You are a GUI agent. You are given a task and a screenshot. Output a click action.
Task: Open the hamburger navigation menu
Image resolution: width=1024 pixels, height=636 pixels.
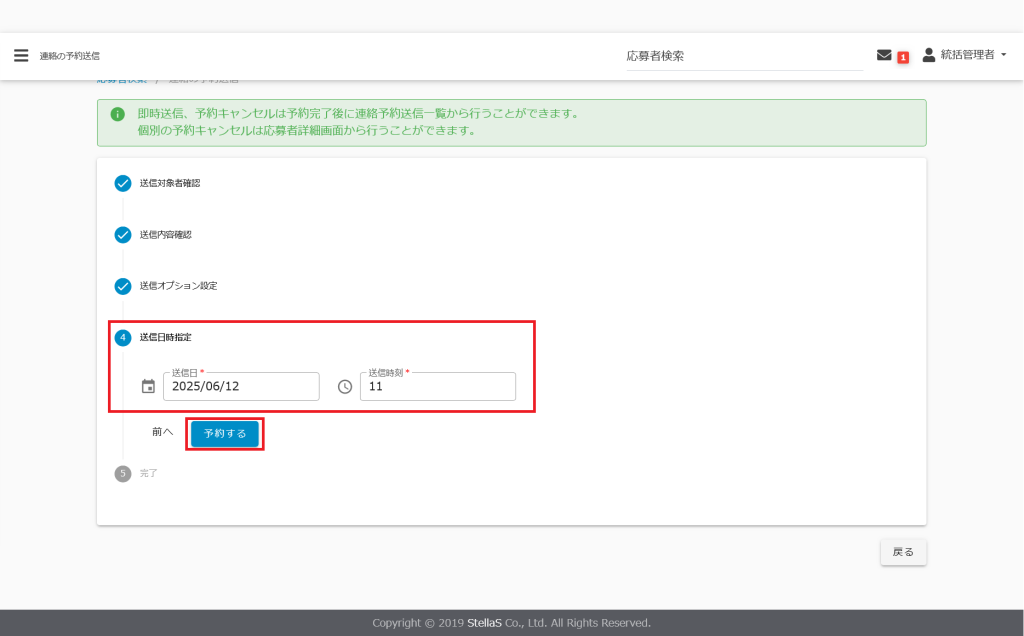(x=21, y=55)
